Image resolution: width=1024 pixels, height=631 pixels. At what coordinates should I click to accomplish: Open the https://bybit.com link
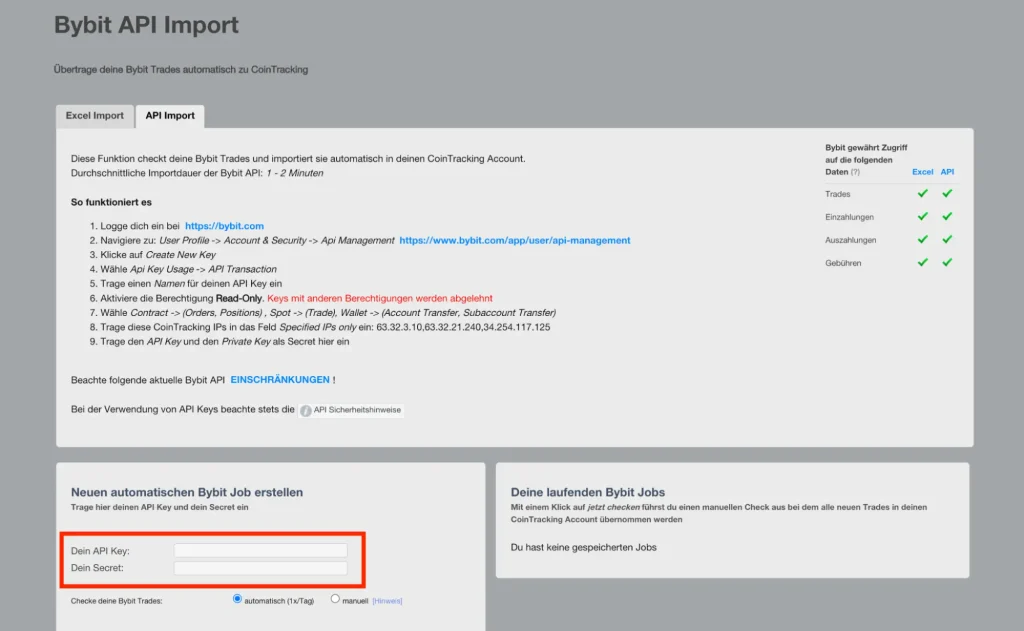coord(224,227)
